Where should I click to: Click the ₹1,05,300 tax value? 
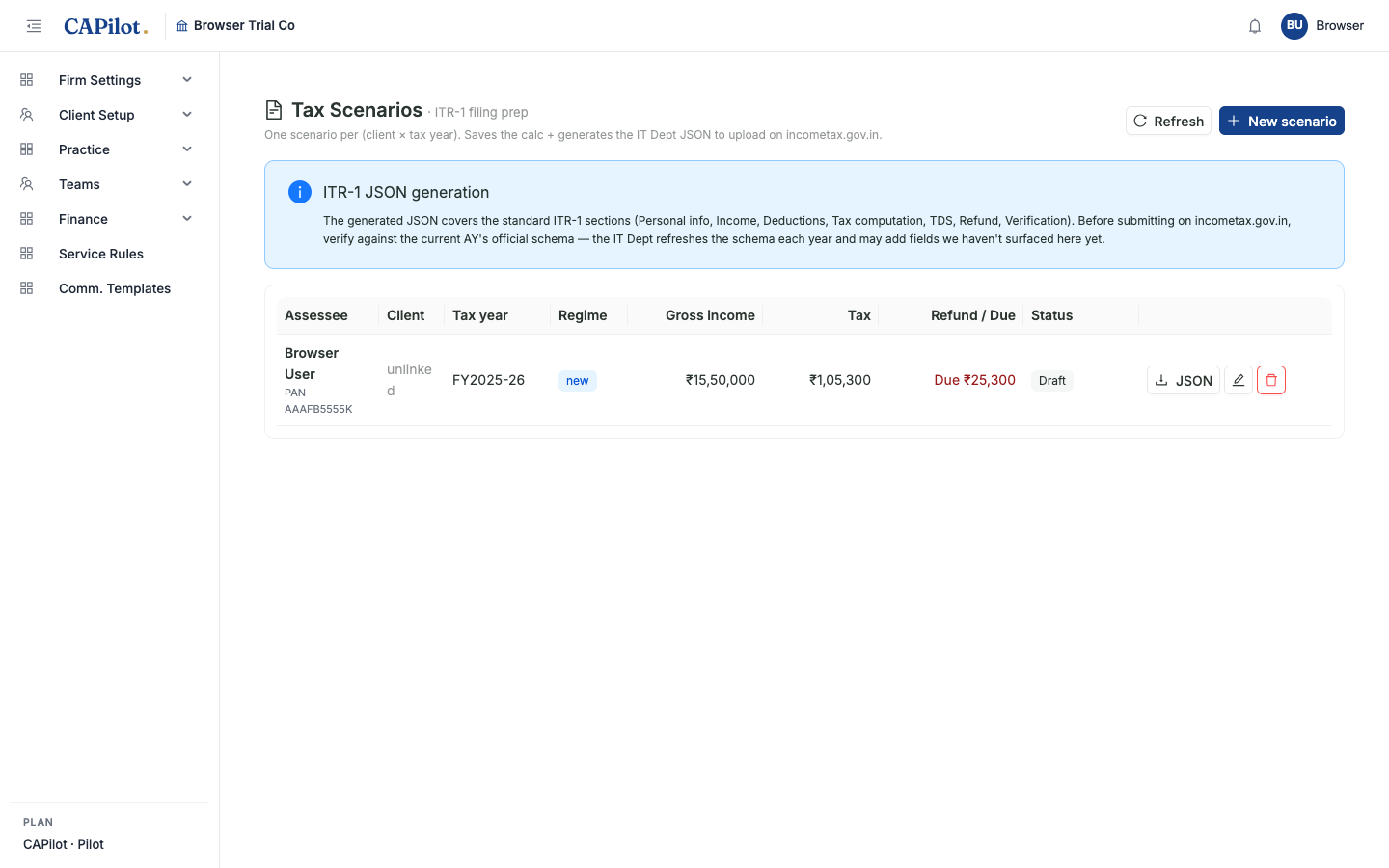[x=840, y=380]
